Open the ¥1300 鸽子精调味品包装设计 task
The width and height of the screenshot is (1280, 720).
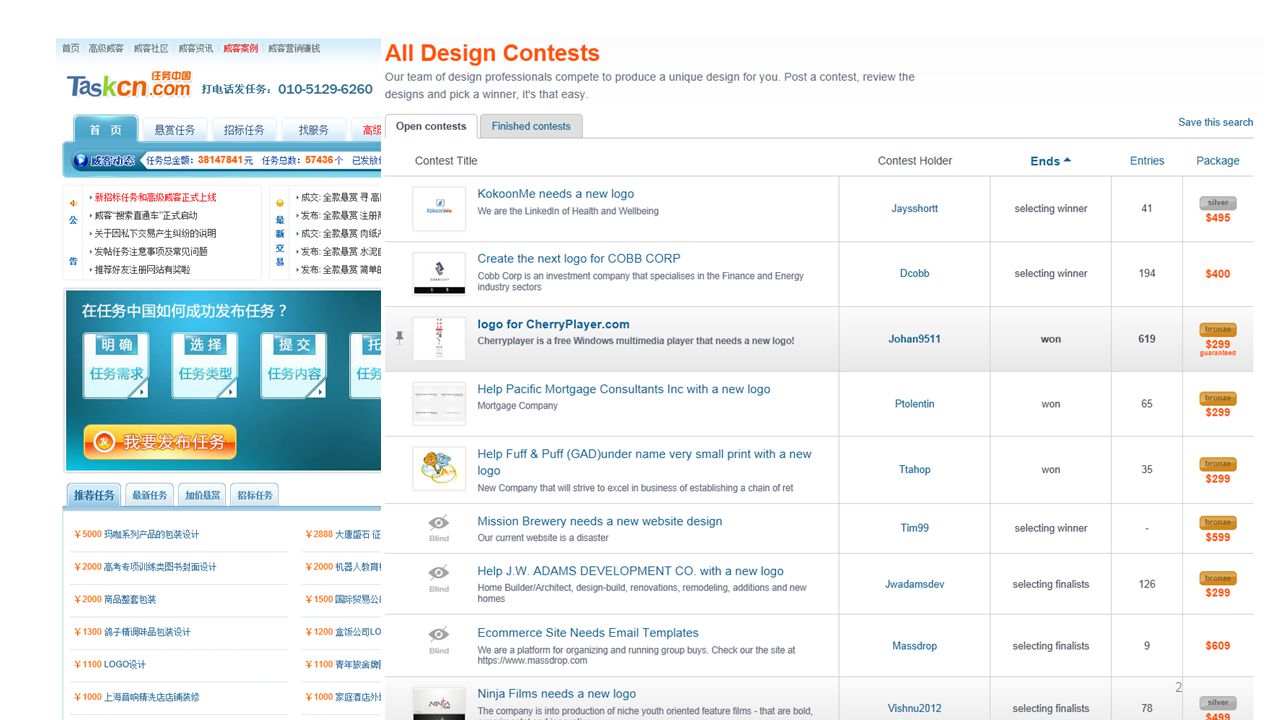(132, 632)
